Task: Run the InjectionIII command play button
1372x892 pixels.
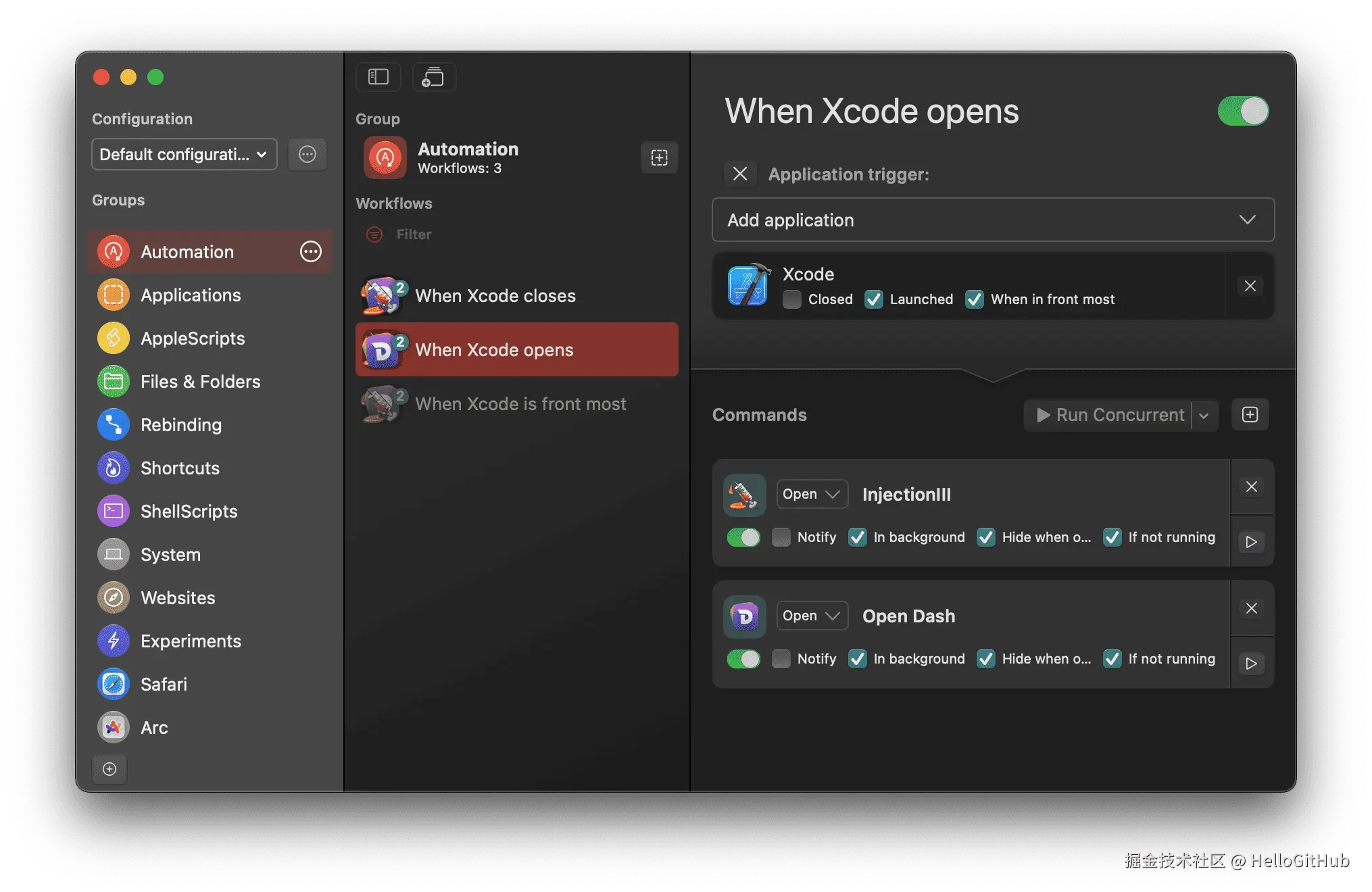Action: 1251,542
